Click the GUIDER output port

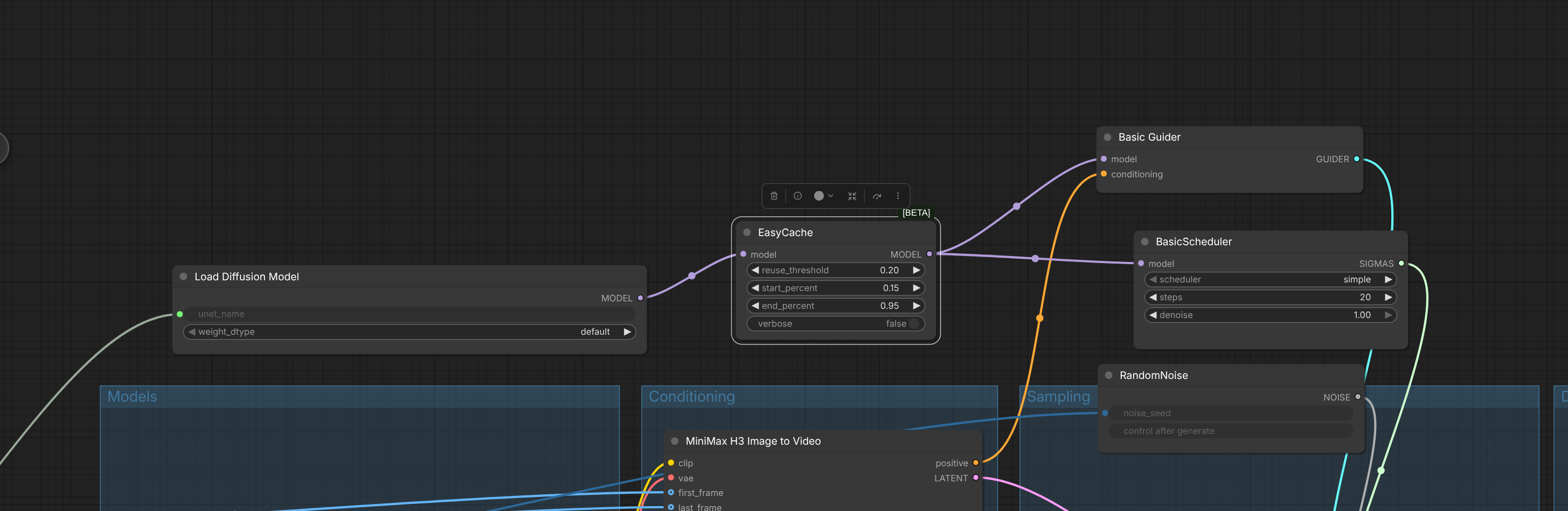(x=1357, y=159)
